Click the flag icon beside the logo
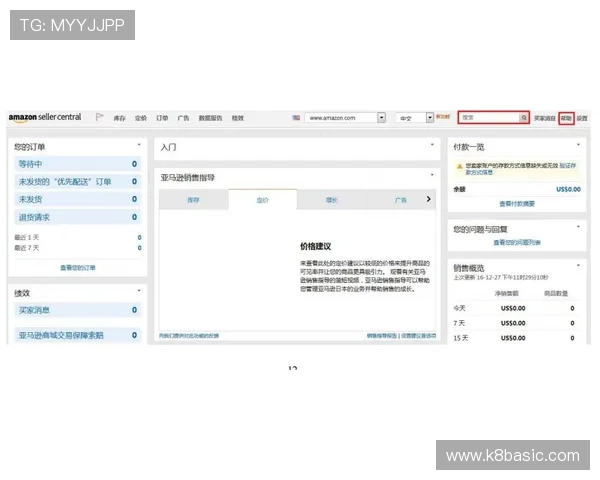The width and height of the screenshot is (600, 480). [99, 117]
